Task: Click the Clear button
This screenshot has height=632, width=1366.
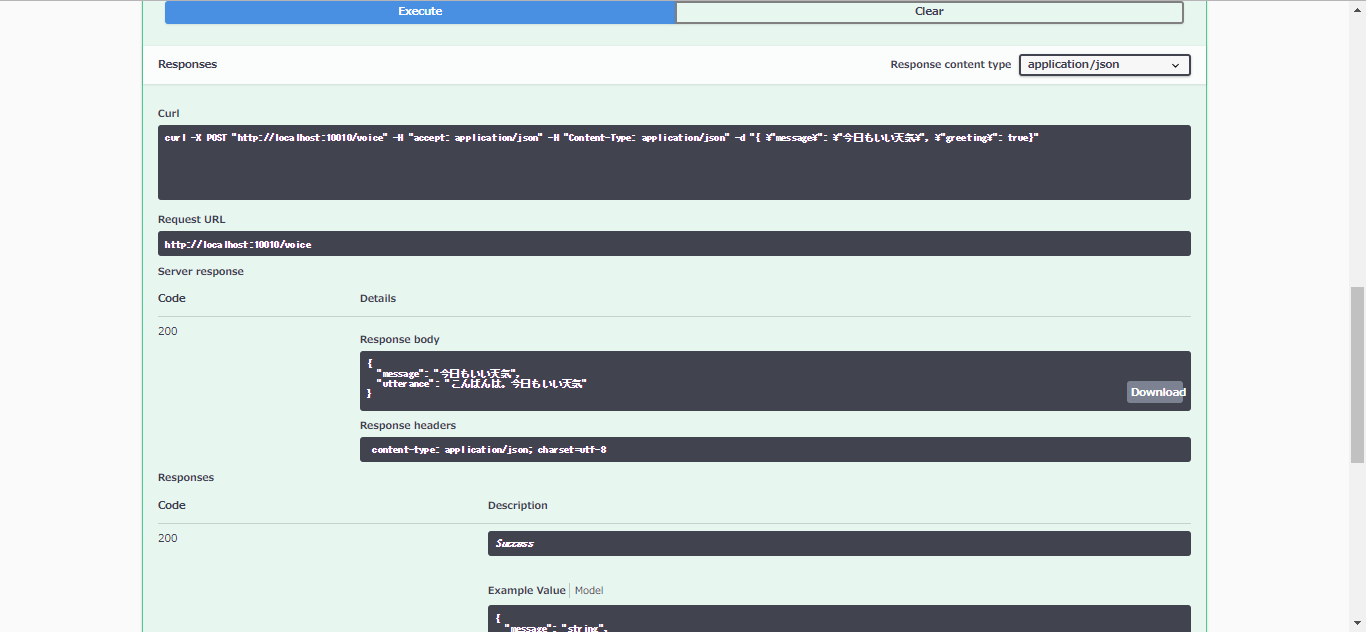Action: [x=928, y=11]
